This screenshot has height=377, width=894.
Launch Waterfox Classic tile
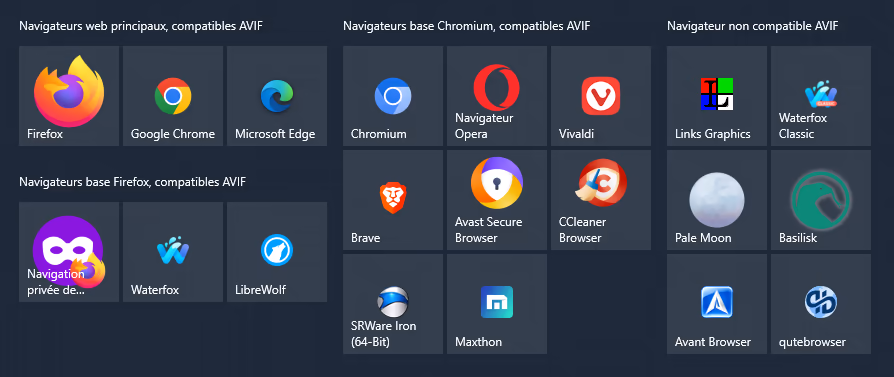(821, 96)
